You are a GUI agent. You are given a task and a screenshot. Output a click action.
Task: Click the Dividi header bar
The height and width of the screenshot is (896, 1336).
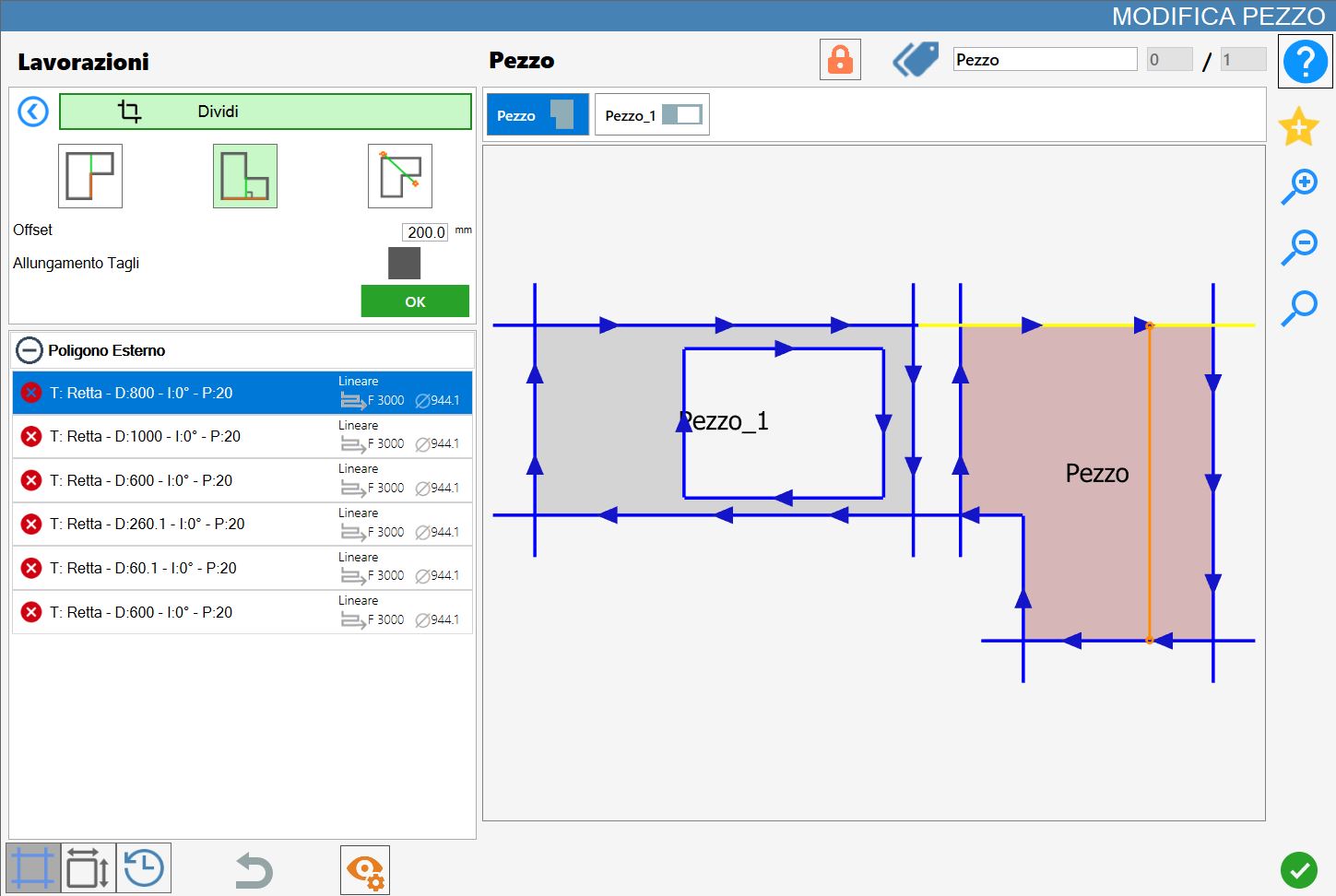point(266,112)
